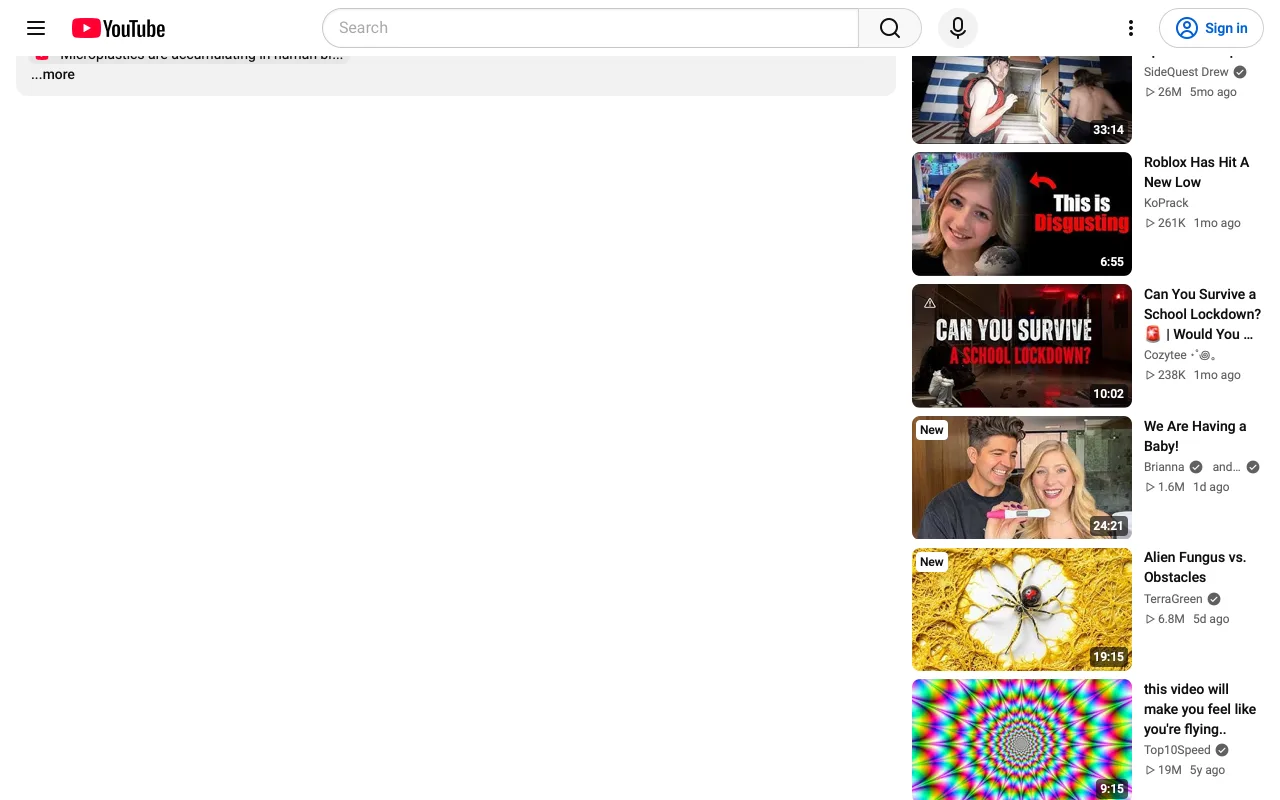Viewport: 1280px width, 800px height.
Task: Click the '261K' view count text
Action: (x=1171, y=223)
